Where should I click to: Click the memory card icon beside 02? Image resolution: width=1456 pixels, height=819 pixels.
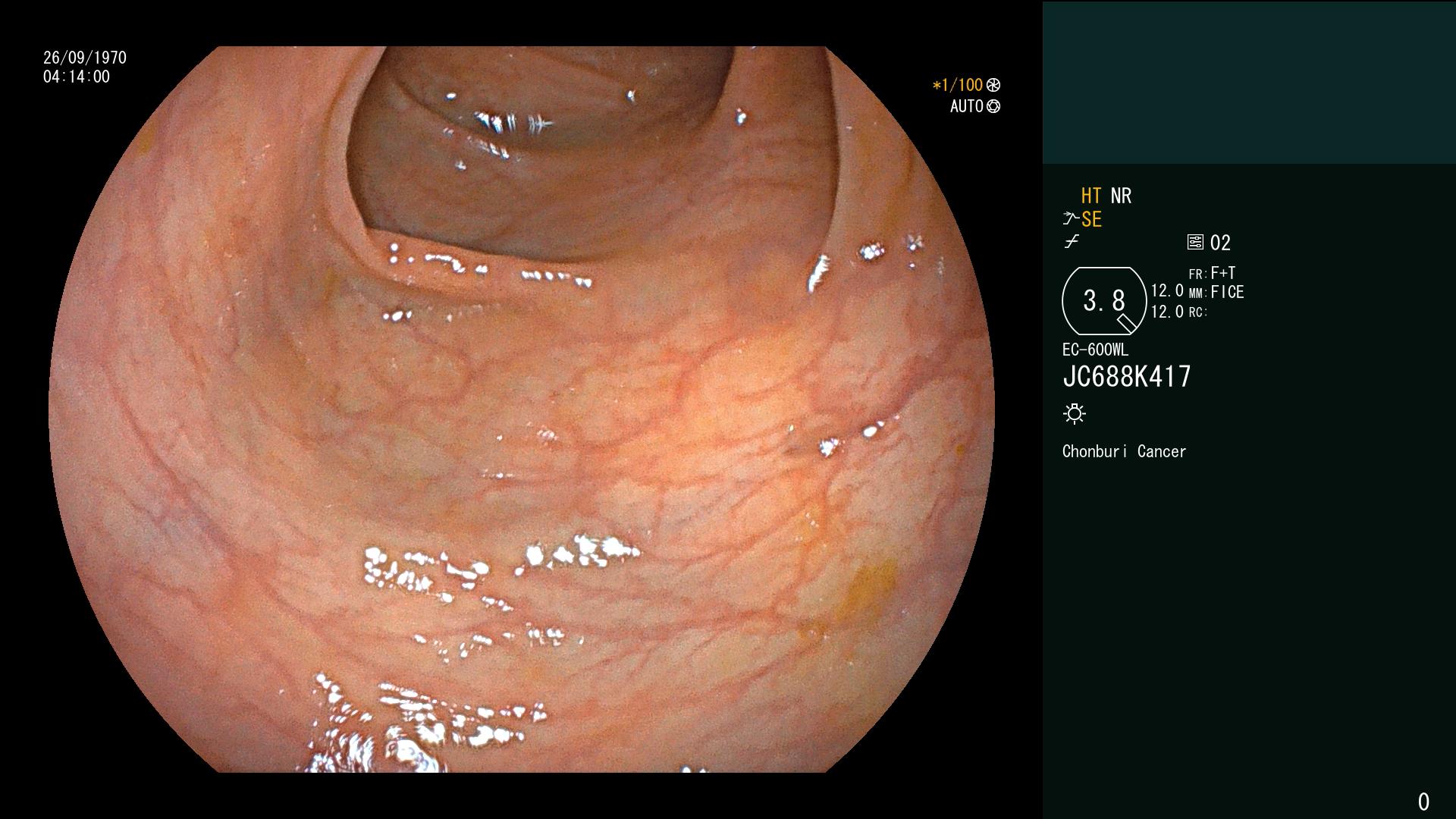(1195, 242)
